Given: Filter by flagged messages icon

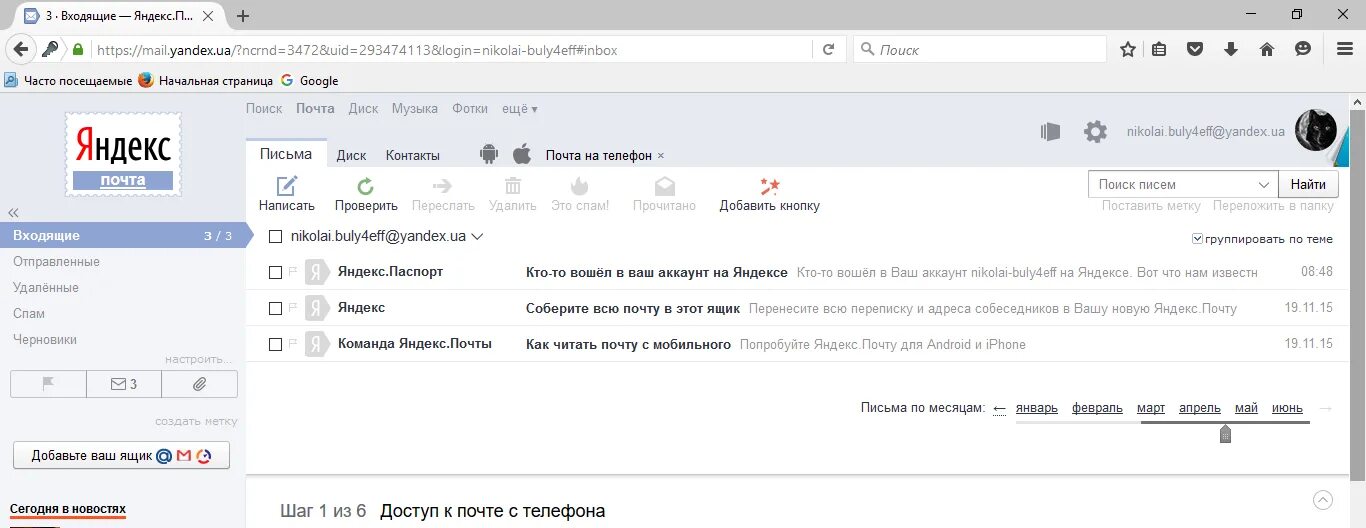Looking at the screenshot, I should (x=47, y=383).
